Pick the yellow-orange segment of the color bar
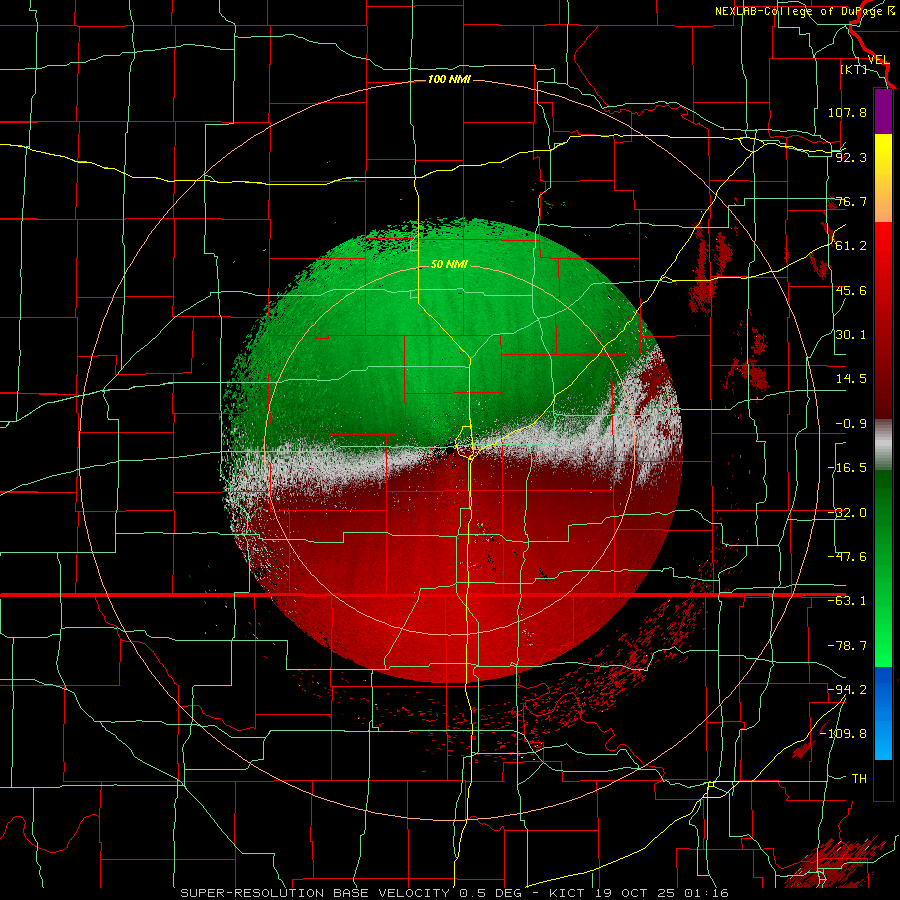Screen dimensions: 900x900 883,178
